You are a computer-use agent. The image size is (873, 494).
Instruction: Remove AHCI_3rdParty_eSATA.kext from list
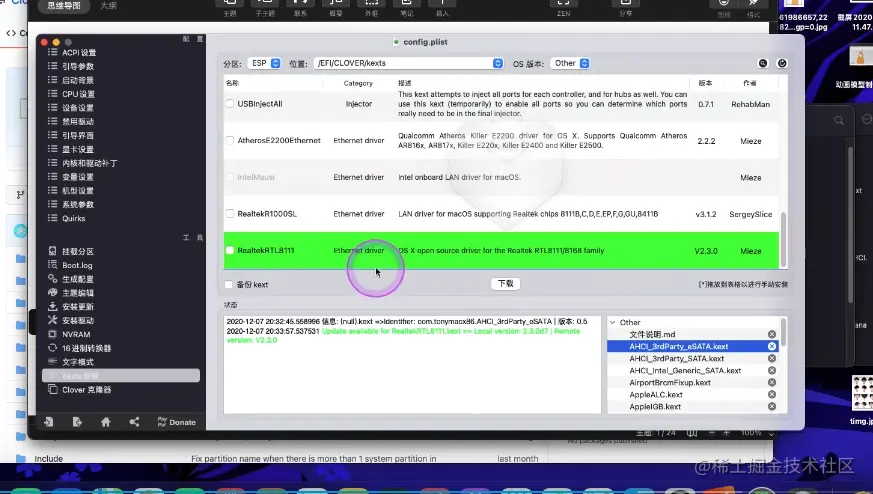tap(772, 346)
